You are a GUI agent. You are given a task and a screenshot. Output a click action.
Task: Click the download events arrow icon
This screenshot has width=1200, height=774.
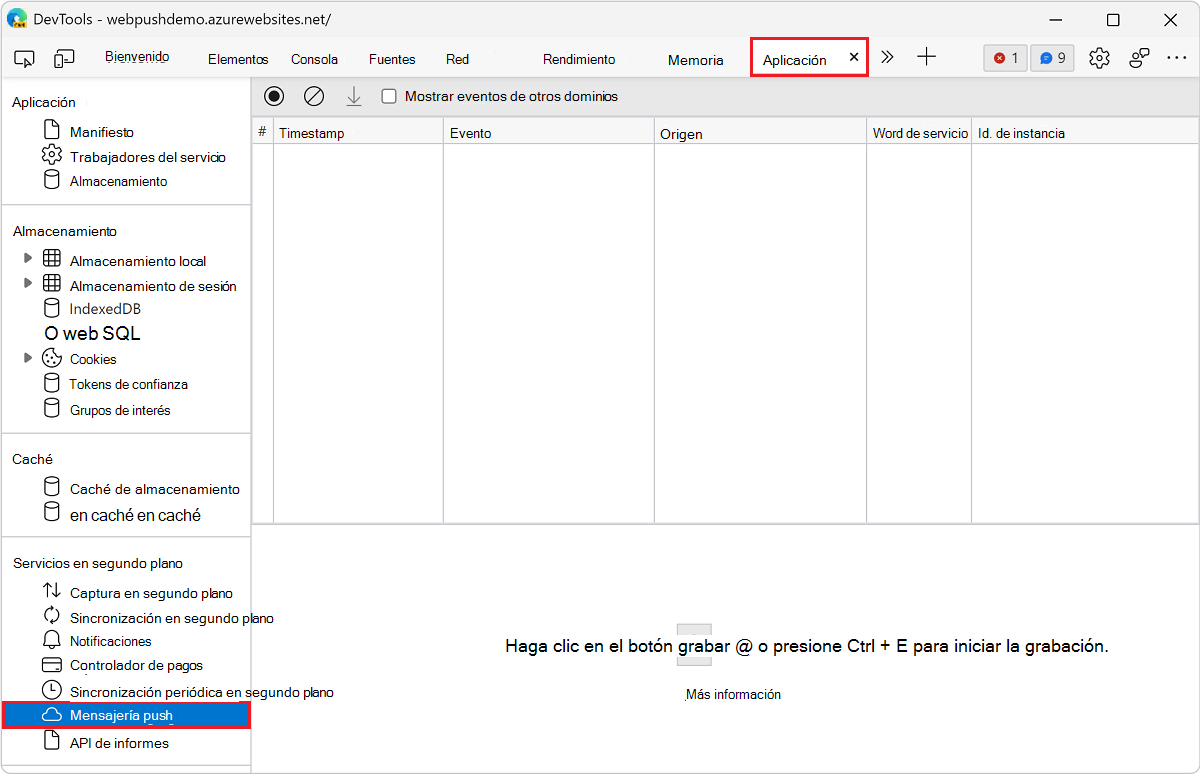click(x=353, y=96)
